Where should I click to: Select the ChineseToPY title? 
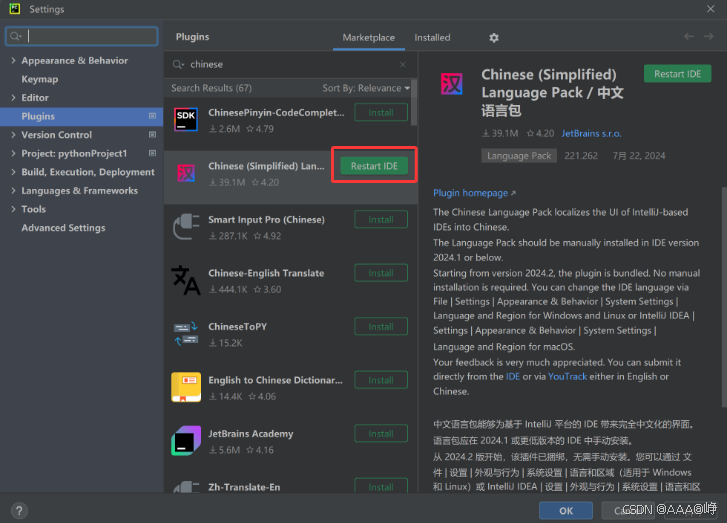(x=237, y=326)
